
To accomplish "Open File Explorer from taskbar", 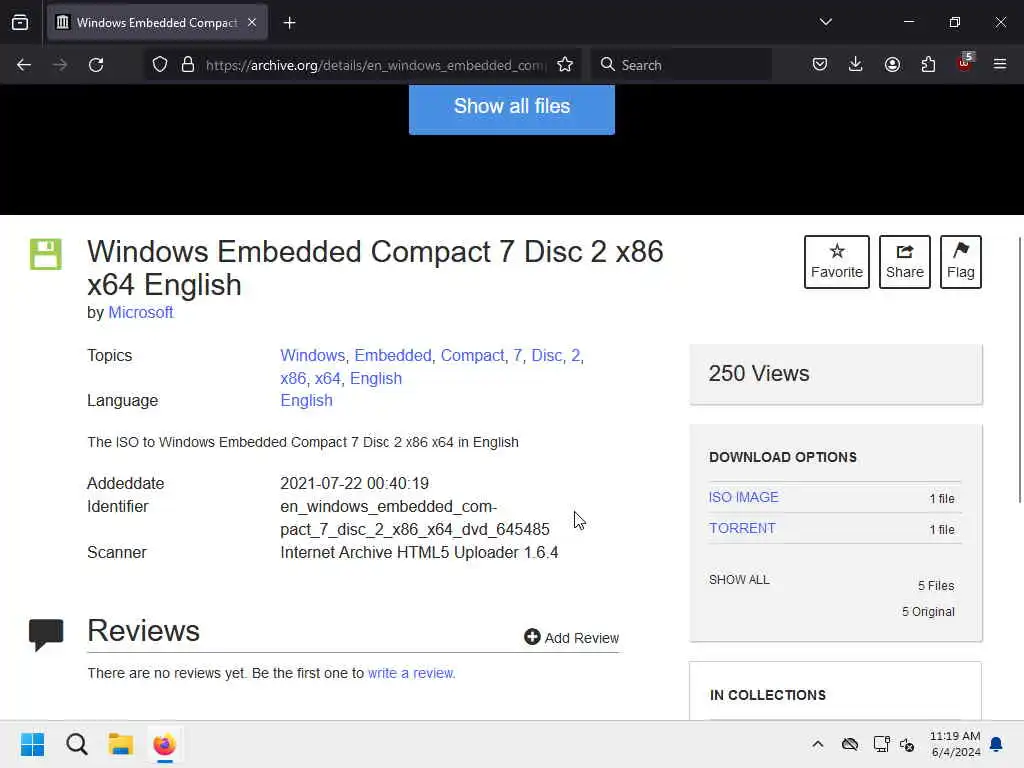I will click(x=120, y=744).
